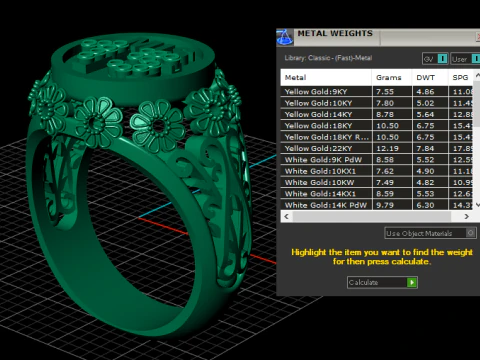Click the 4.86 DWT value
480x360 pixels.
coord(425,92)
